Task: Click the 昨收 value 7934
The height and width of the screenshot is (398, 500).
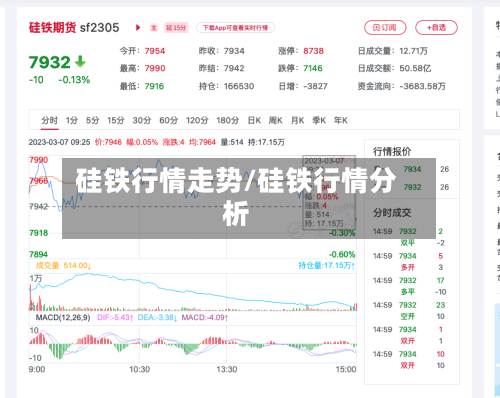Action: (x=234, y=51)
